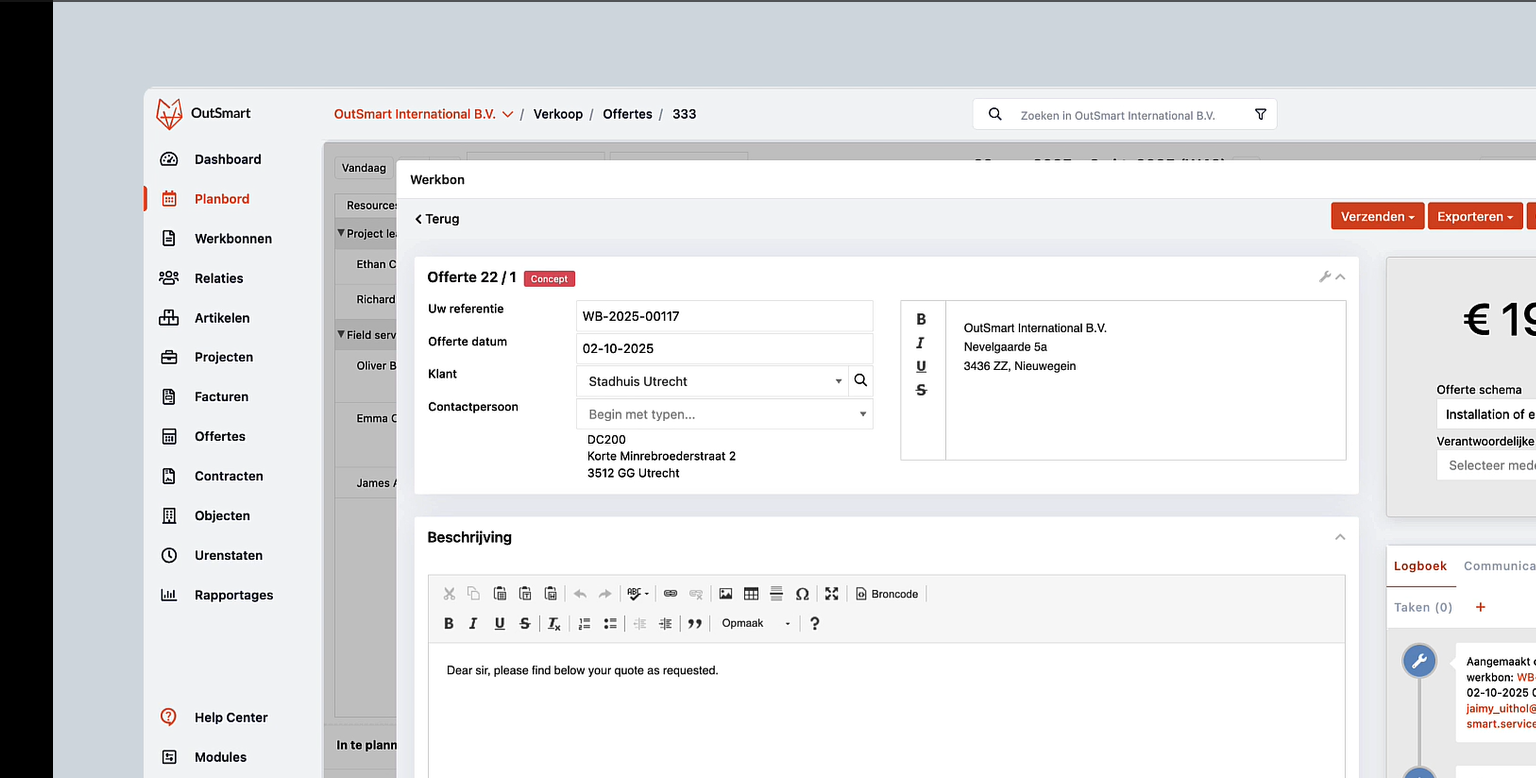Go back using the Terug link
1536x778 pixels.
click(x=437, y=219)
